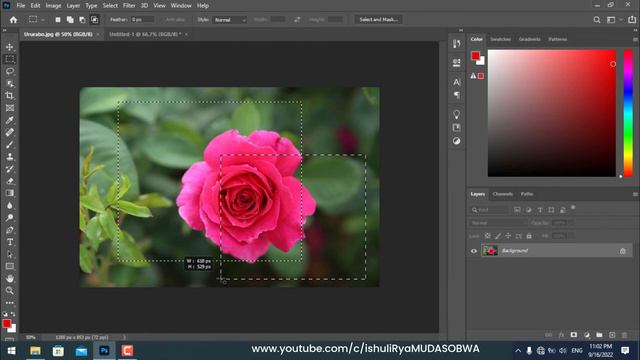Select the Object Selection tool
Image resolution: width=640 pixels, height=360 pixels.
coord(9,84)
